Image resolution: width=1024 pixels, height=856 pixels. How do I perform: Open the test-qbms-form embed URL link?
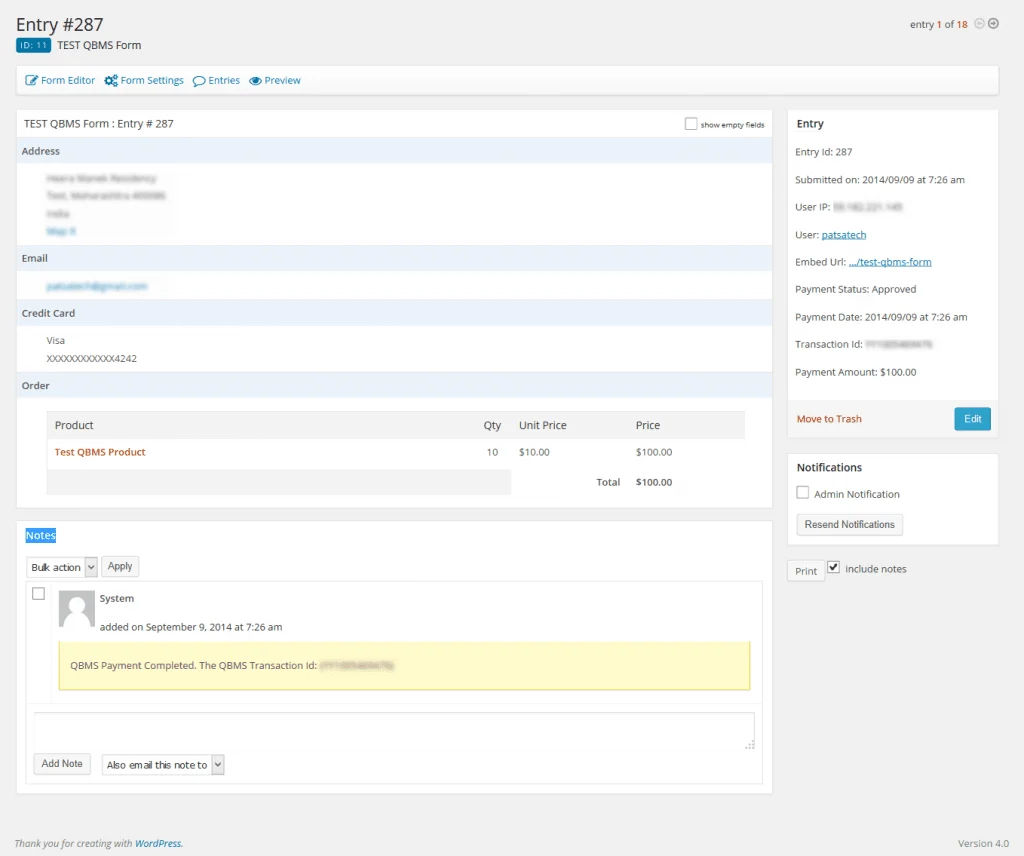[890, 262]
